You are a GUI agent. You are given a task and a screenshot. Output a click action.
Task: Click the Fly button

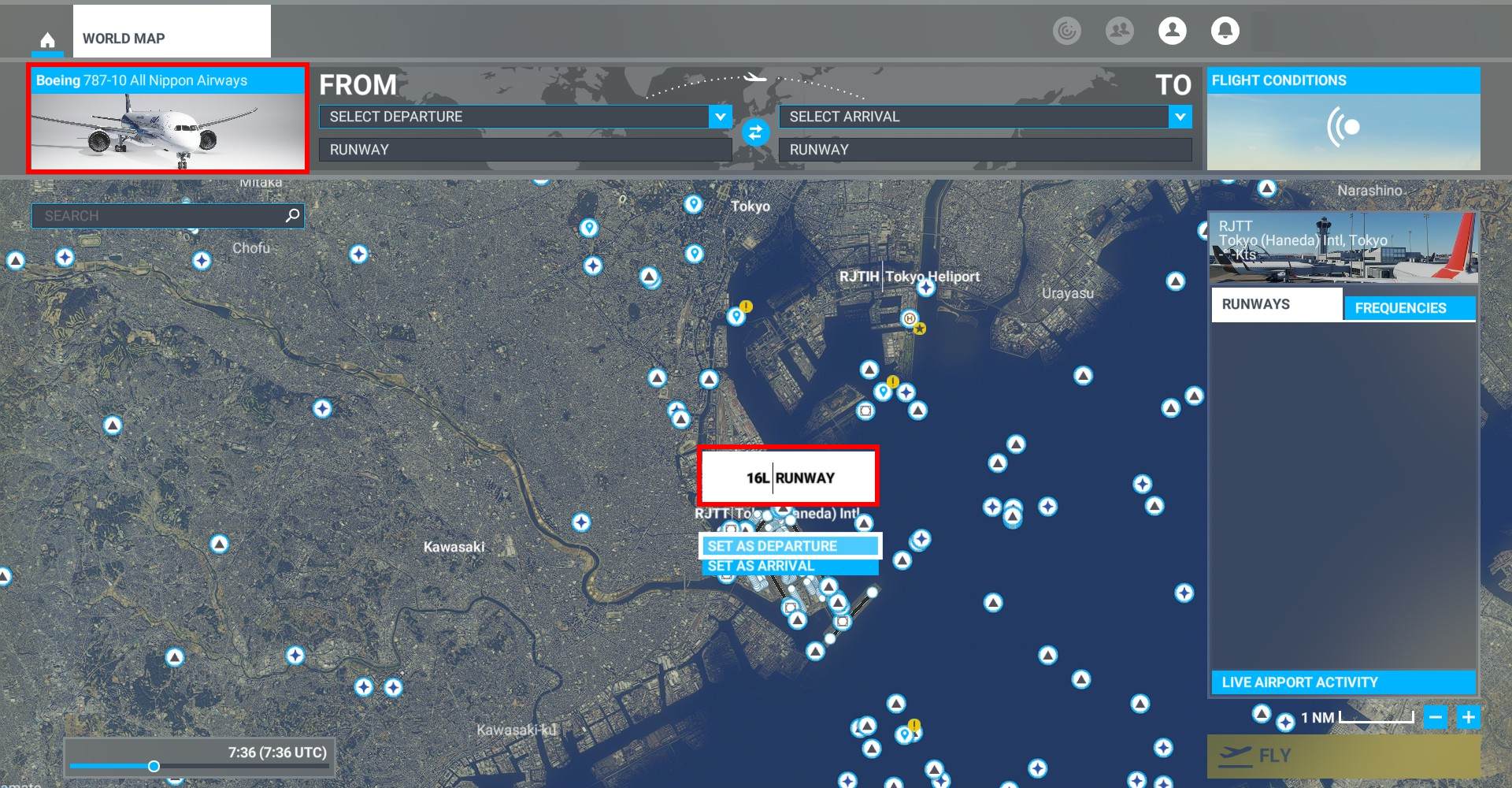pyautogui.click(x=1343, y=756)
